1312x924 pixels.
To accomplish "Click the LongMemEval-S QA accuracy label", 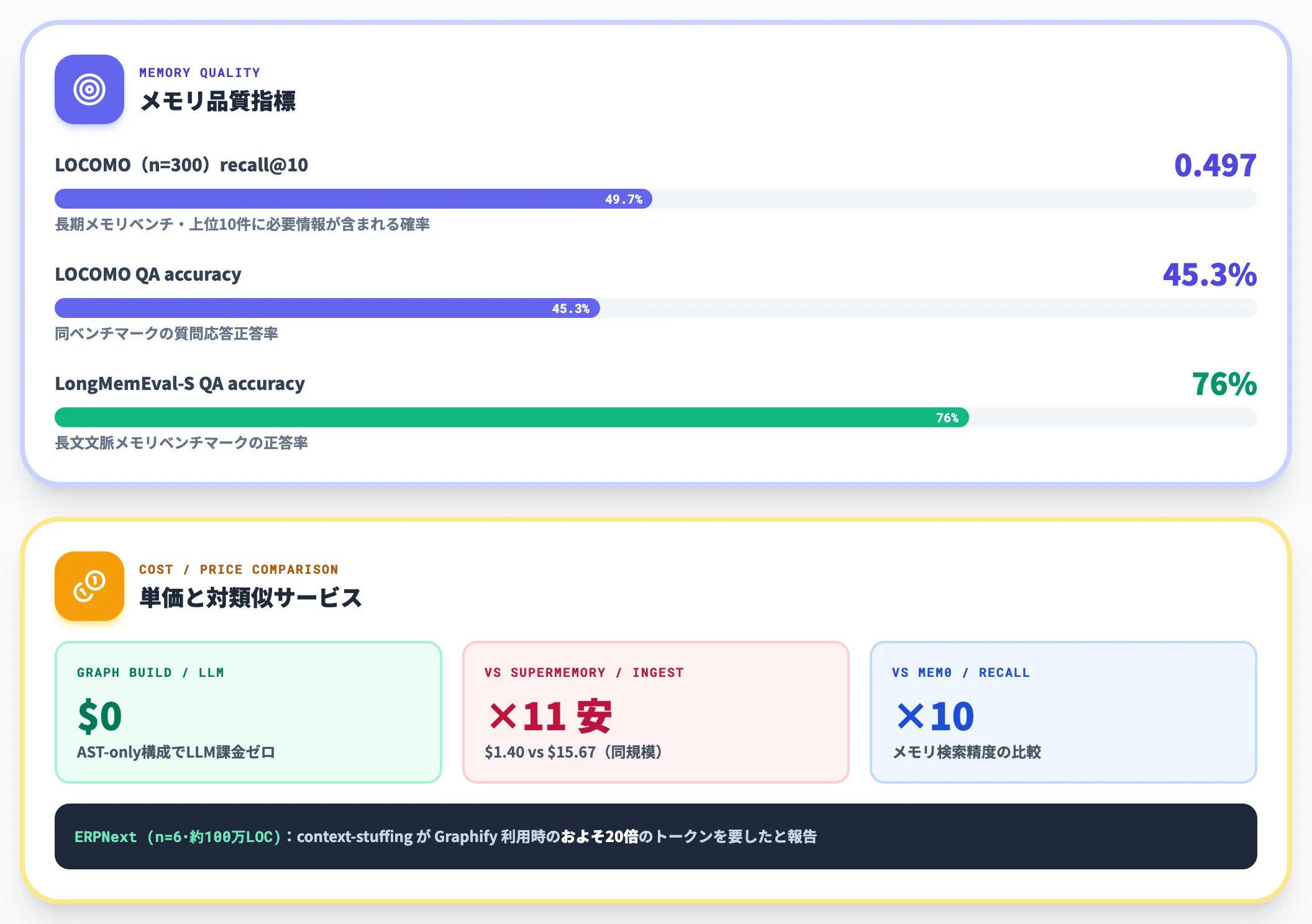I will click(180, 384).
